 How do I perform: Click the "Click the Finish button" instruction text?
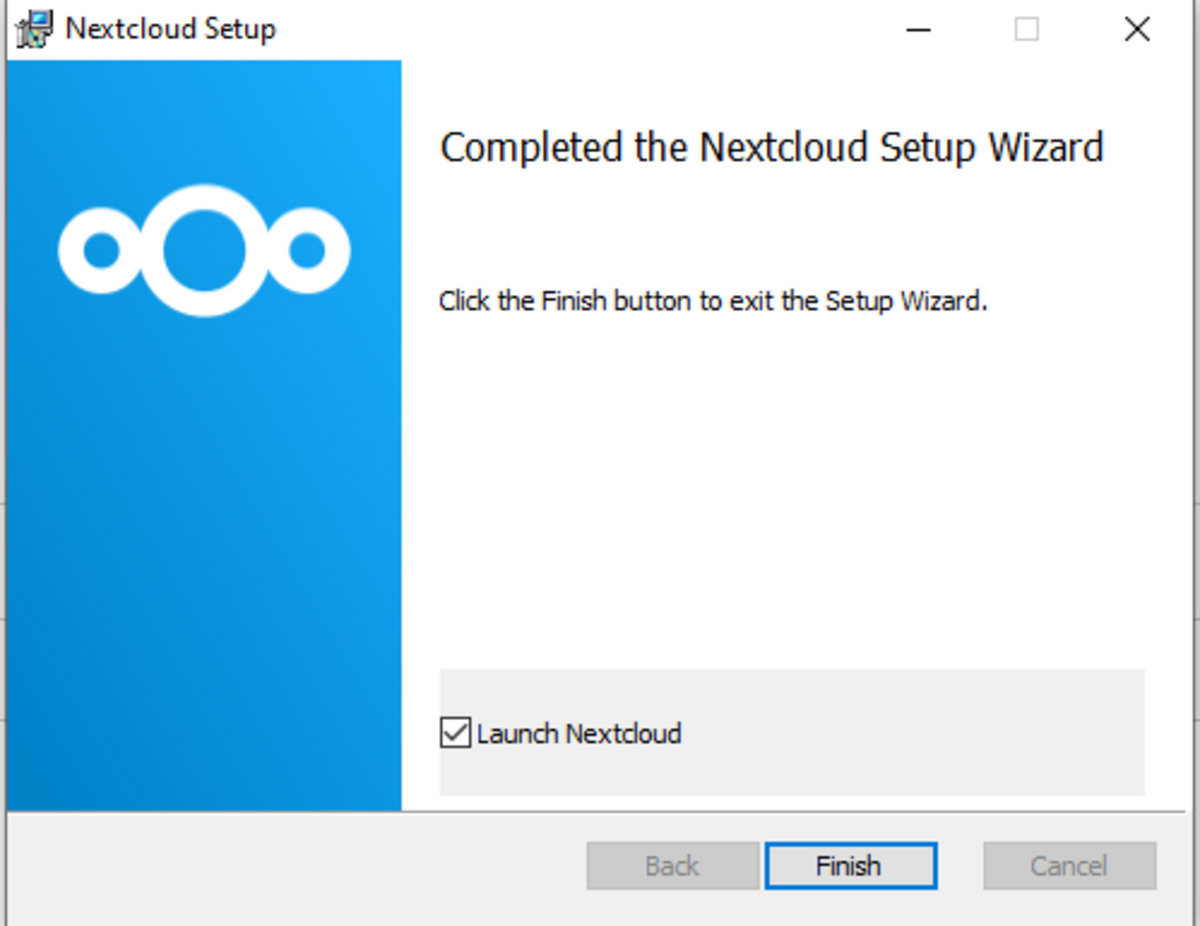713,301
